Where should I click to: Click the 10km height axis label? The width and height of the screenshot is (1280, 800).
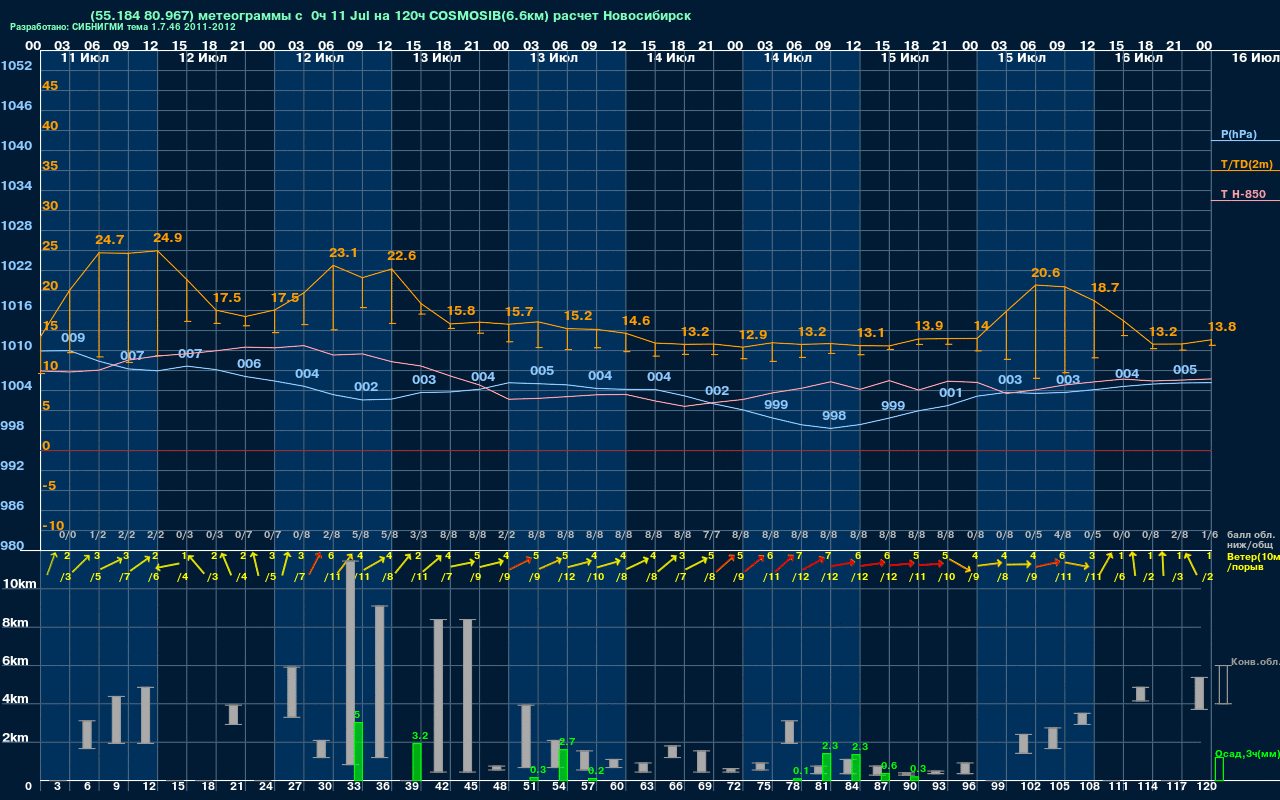pyautogui.click(x=21, y=584)
